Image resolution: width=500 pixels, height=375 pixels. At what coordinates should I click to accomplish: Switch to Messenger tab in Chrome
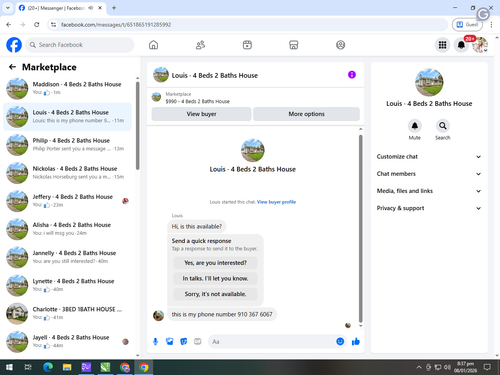pos(61,8)
